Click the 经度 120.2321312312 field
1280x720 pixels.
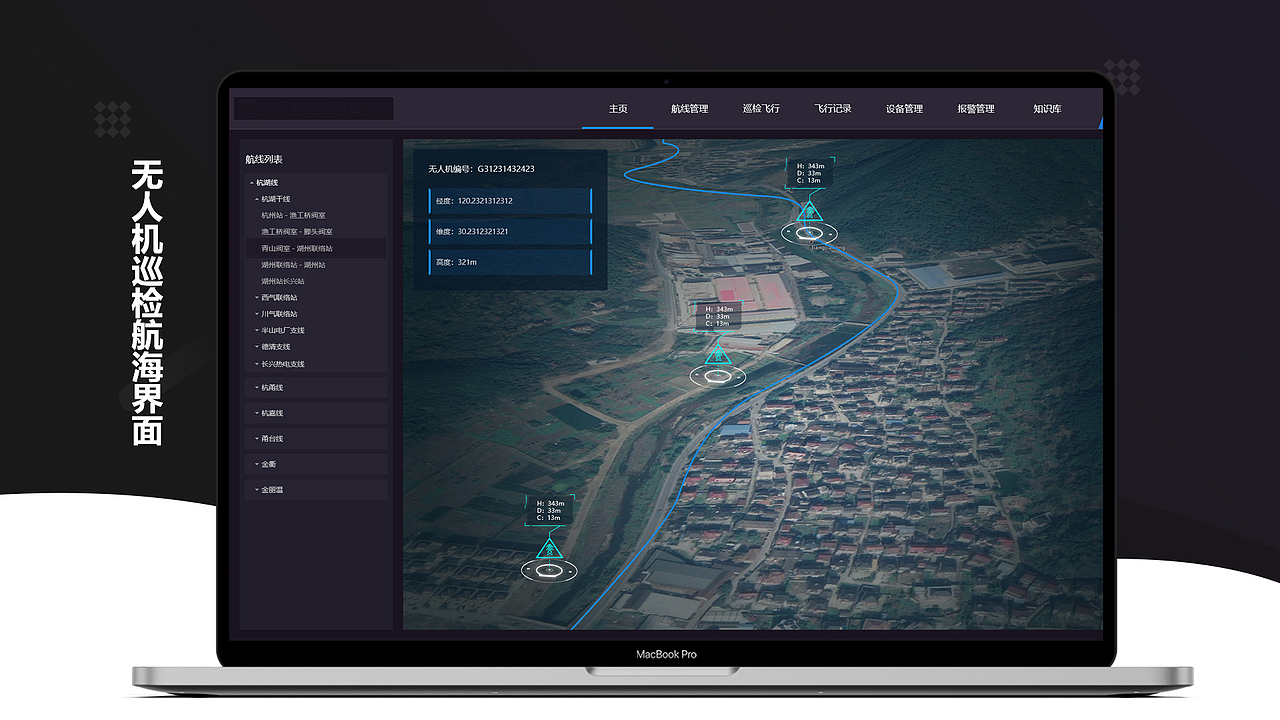click(x=510, y=201)
